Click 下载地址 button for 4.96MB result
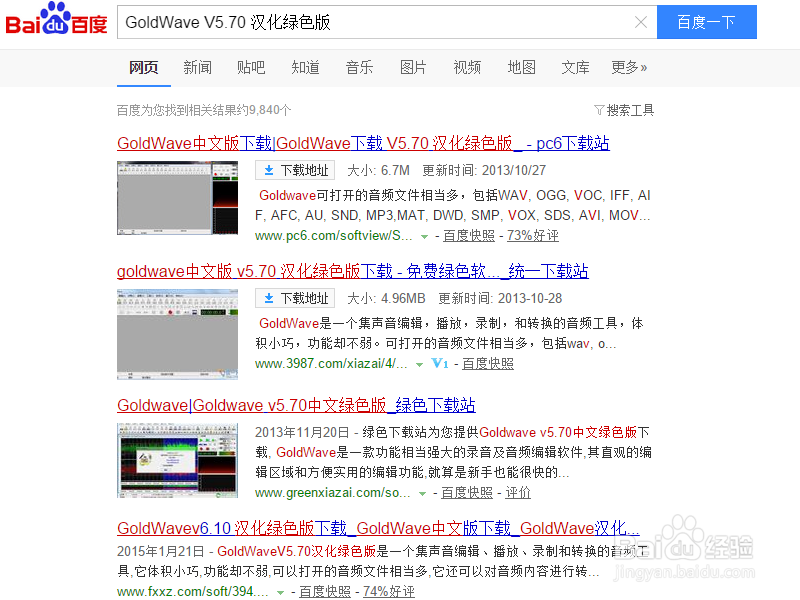This screenshot has width=800, height=600. 295,298
